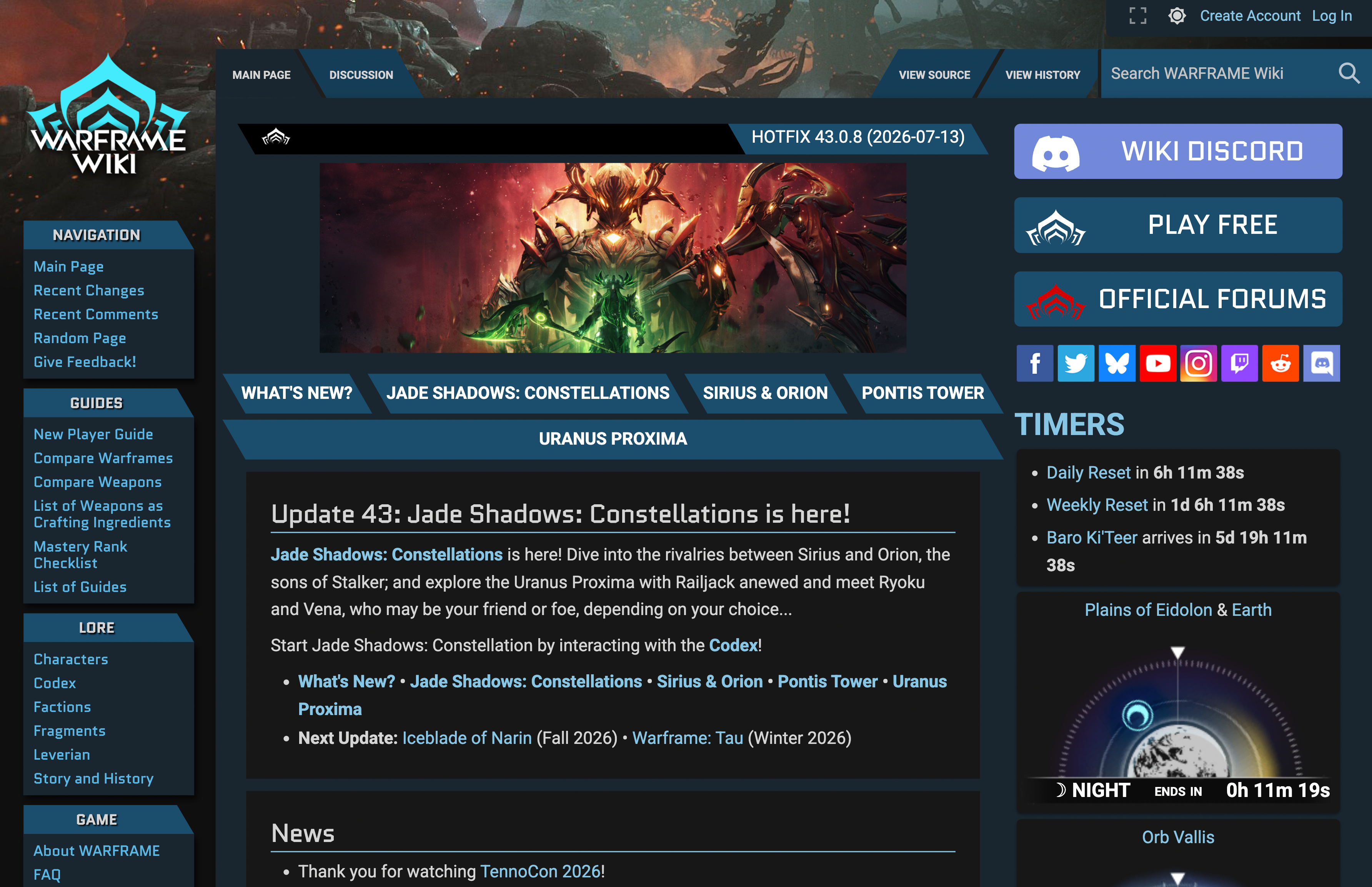
Task: Click the lotus icon in hotfix banner
Action: [x=276, y=137]
